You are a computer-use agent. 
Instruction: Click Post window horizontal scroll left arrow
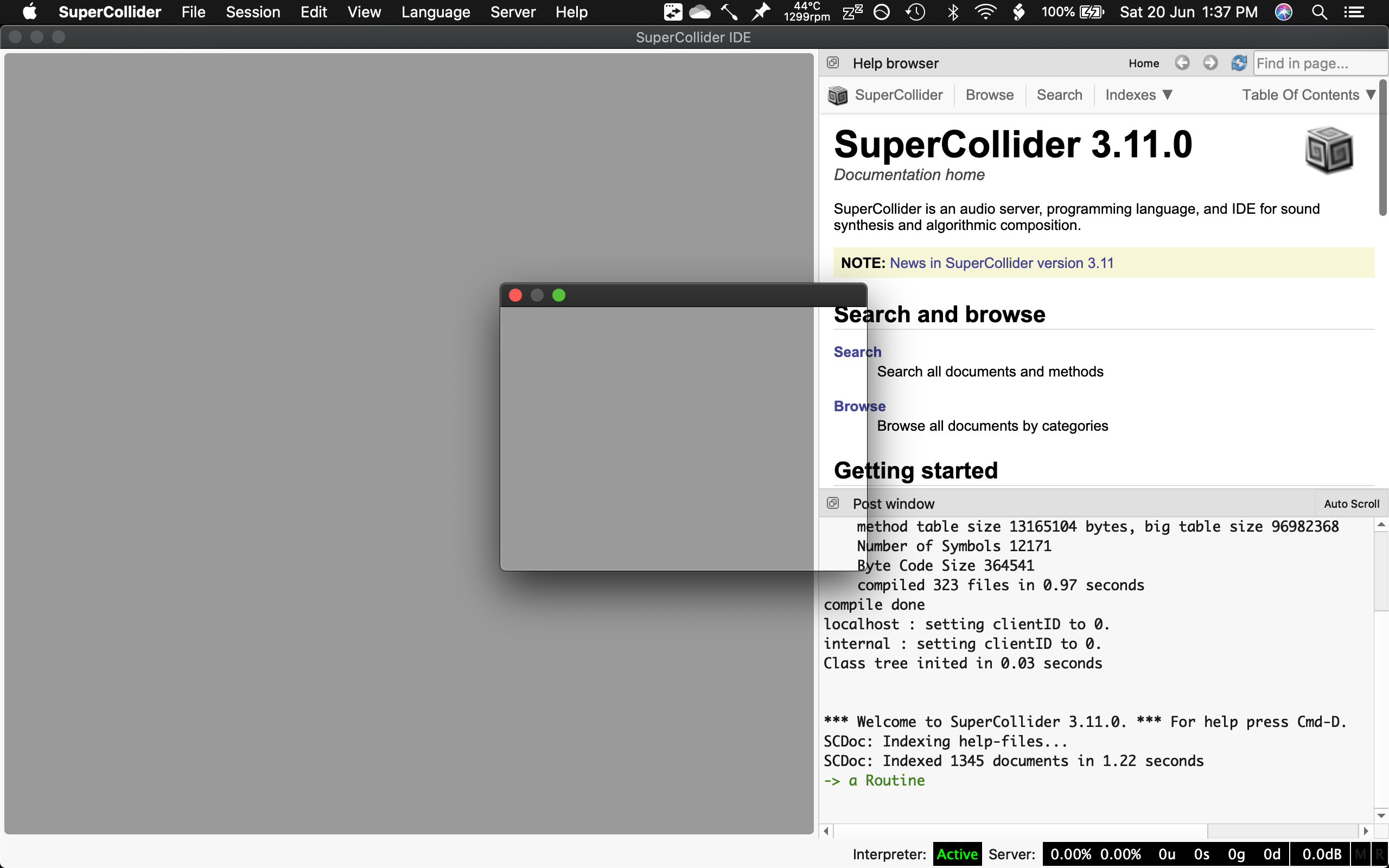(826, 831)
